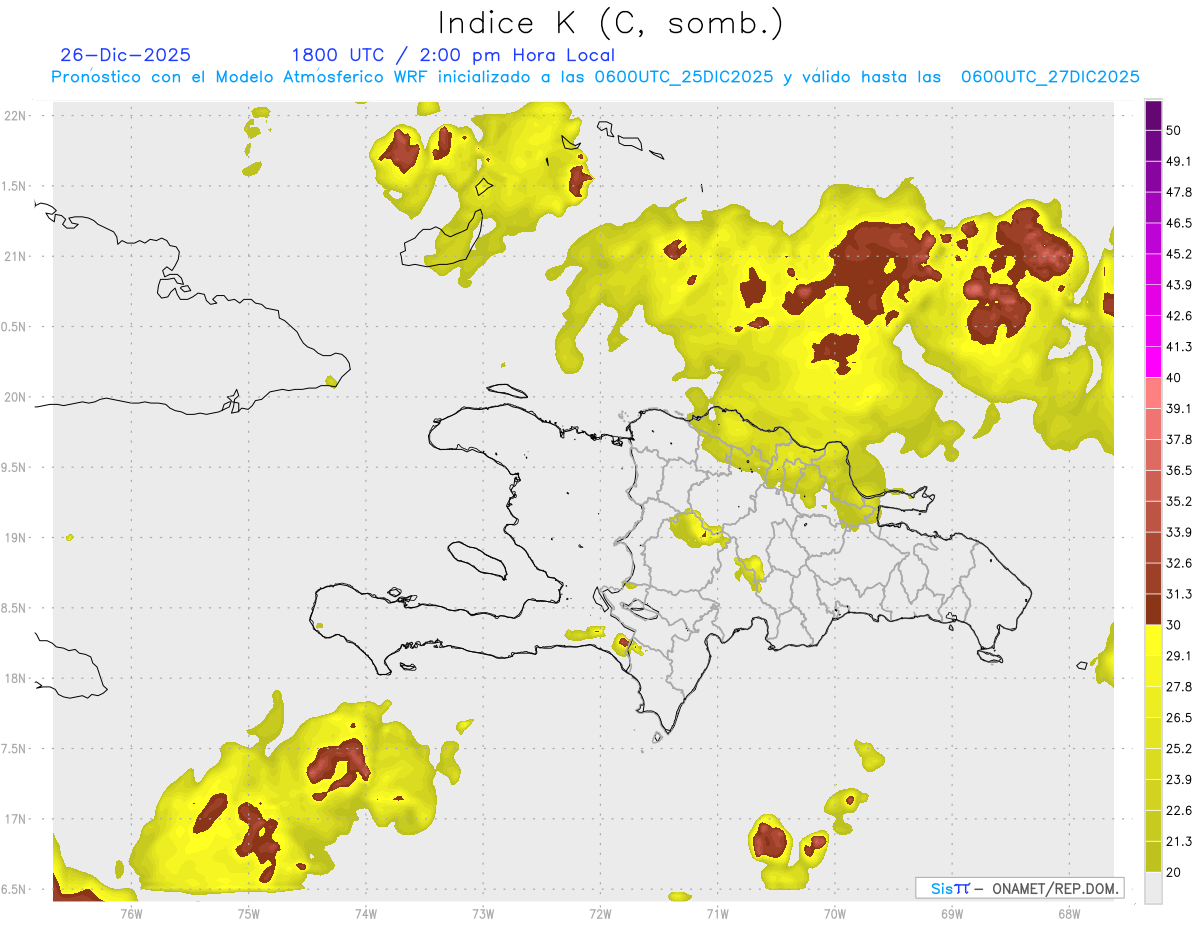Click the legend value "36.5"
Viewport: 1200px width, 927px height.
pyautogui.click(x=1179, y=470)
